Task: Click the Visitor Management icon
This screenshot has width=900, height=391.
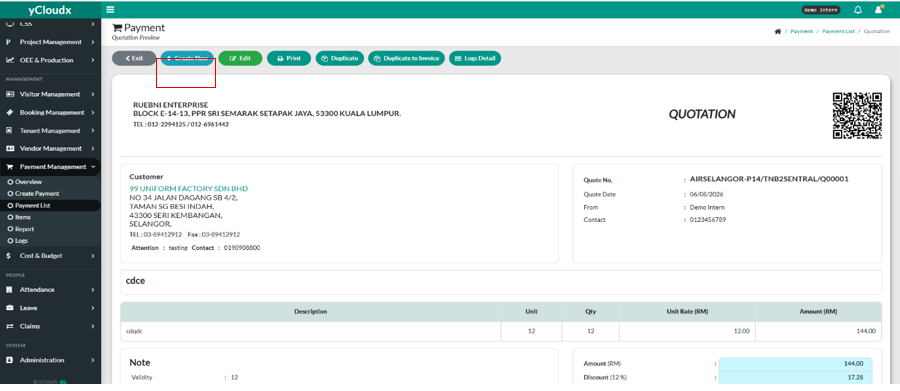Action: click(x=10, y=94)
